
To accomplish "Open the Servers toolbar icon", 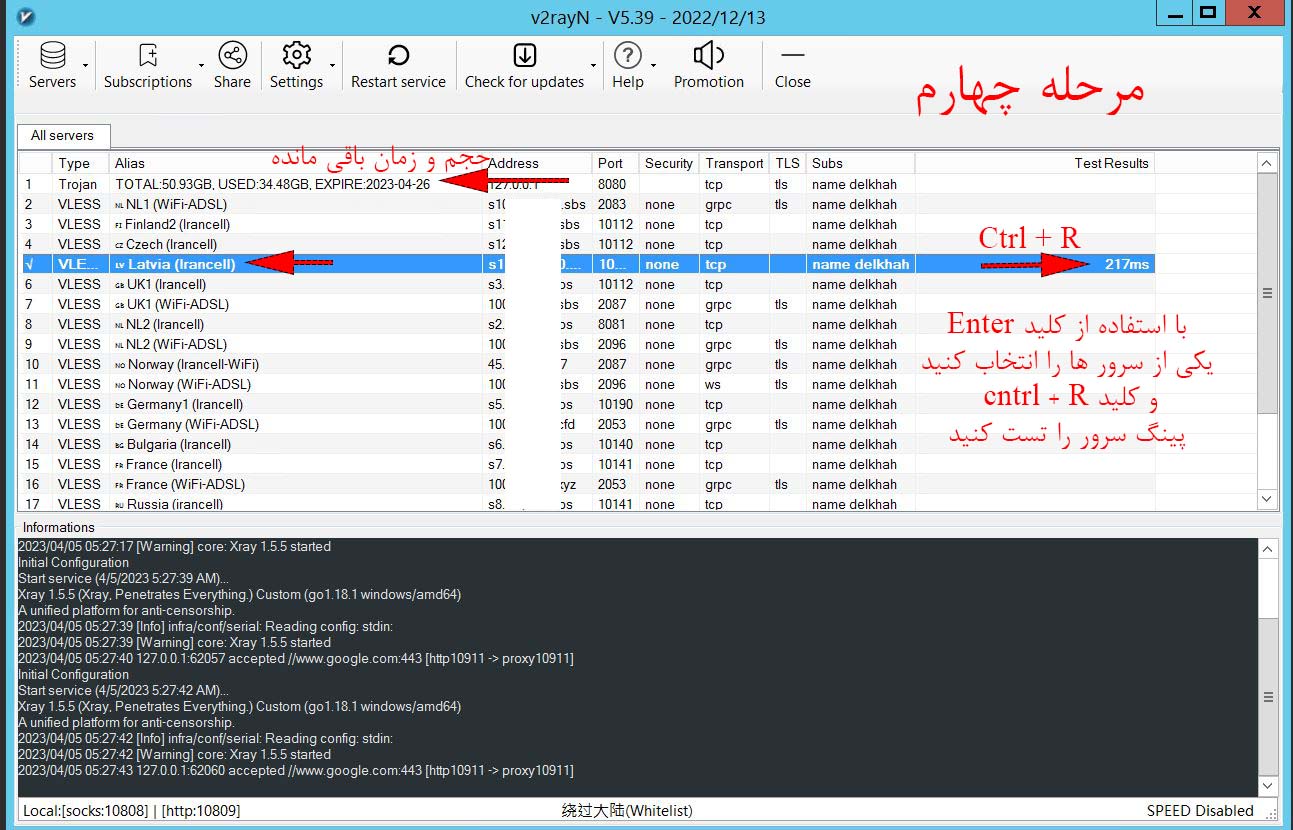I will coord(52,55).
